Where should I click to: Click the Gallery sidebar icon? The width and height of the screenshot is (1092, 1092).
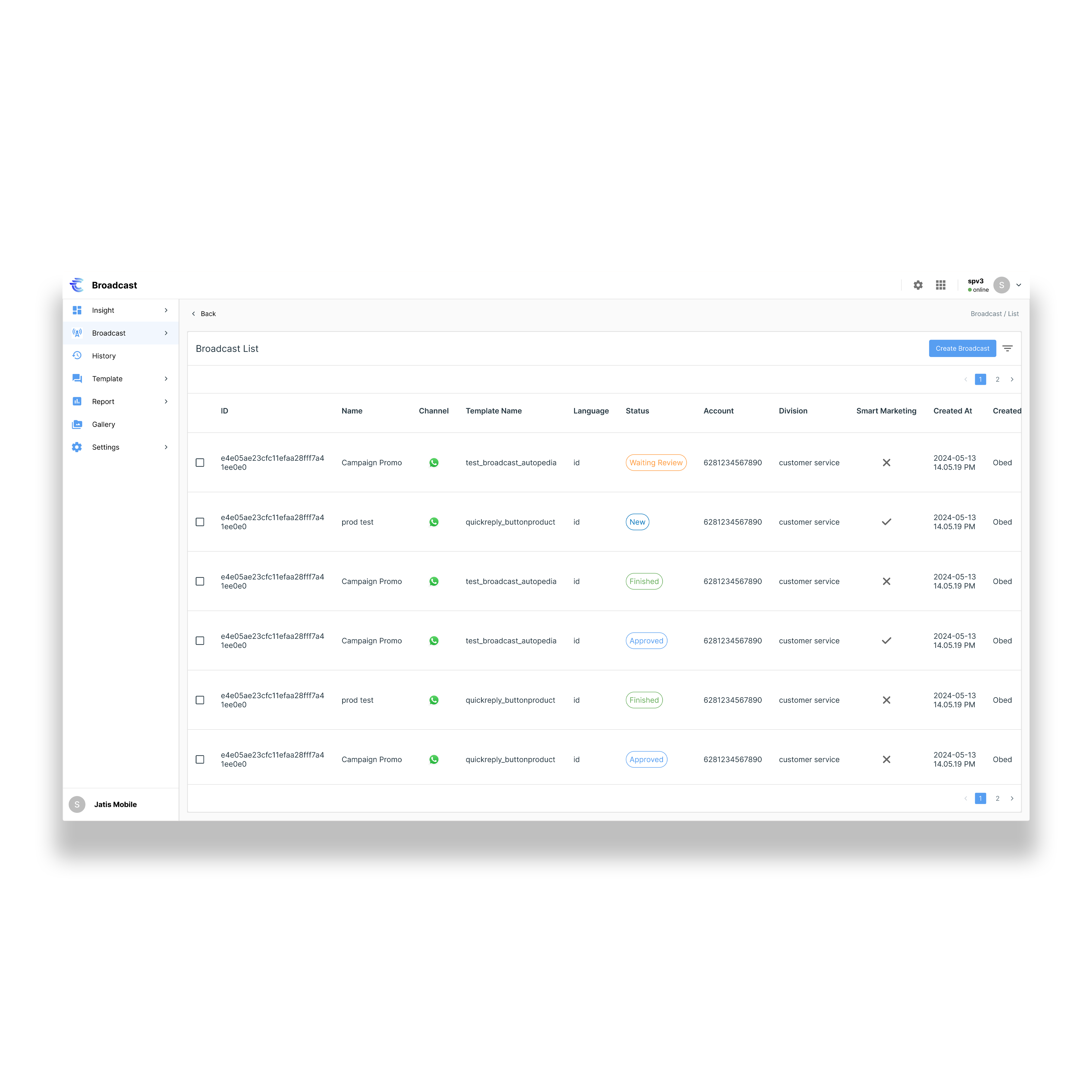click(77, 424)
